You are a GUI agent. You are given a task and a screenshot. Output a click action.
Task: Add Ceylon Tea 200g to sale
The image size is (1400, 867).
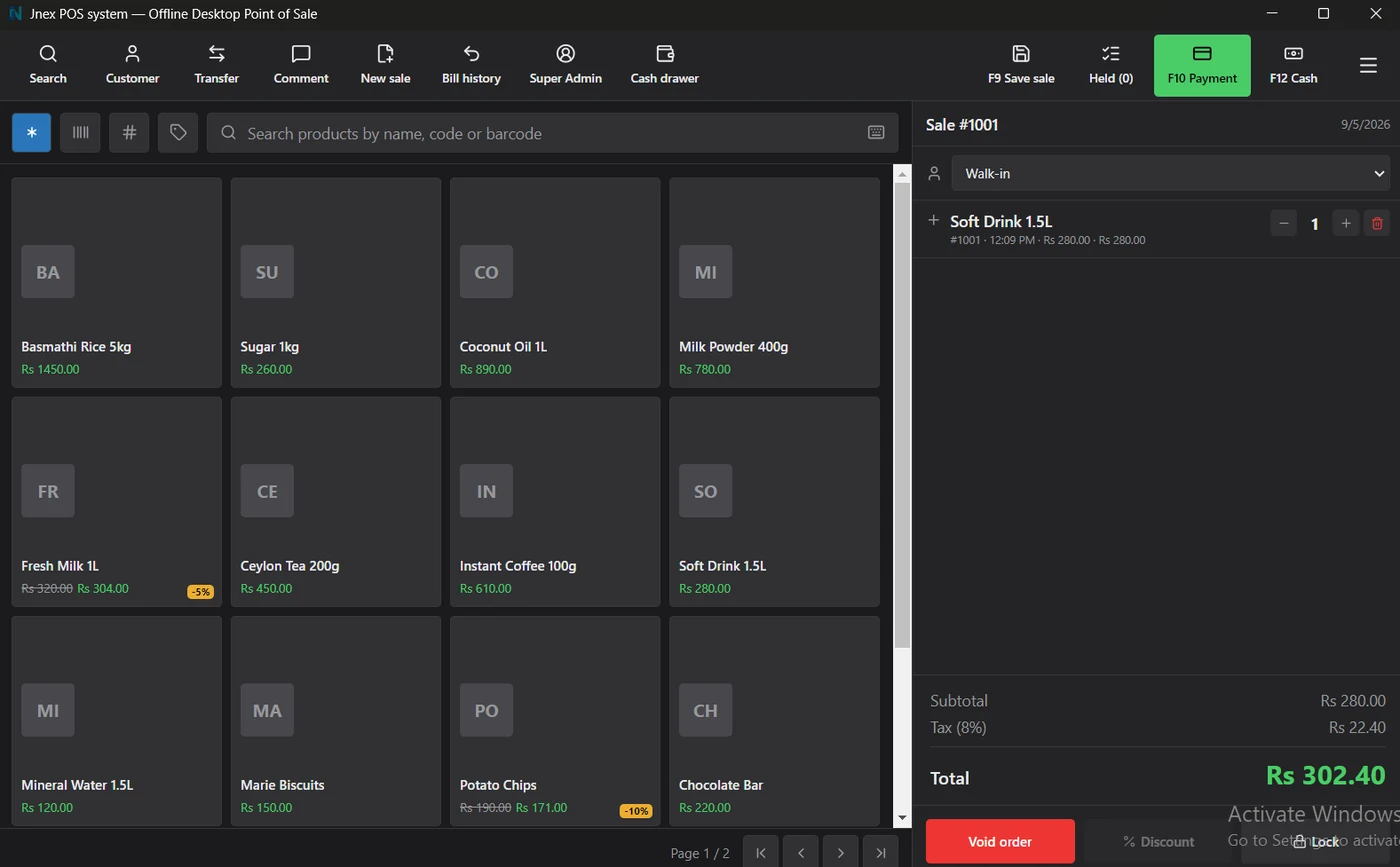click(x=336, y=502)
